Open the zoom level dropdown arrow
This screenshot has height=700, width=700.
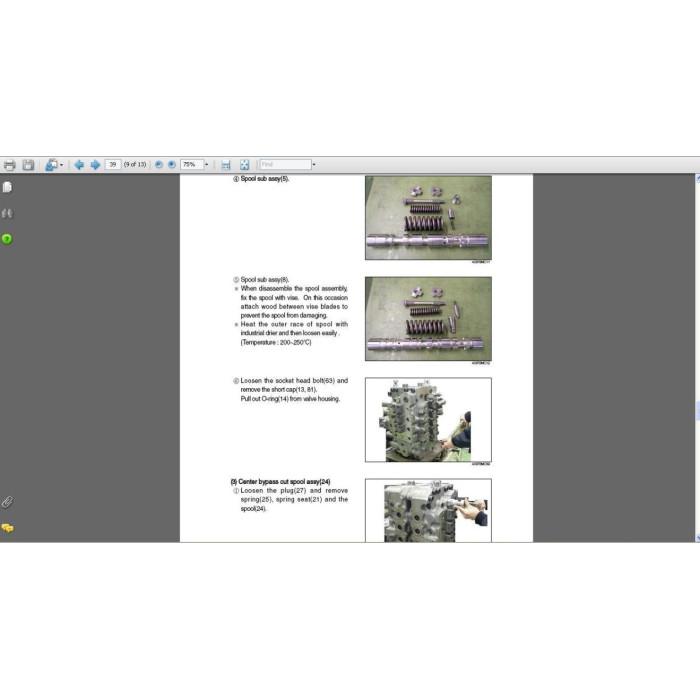(207, 165)
